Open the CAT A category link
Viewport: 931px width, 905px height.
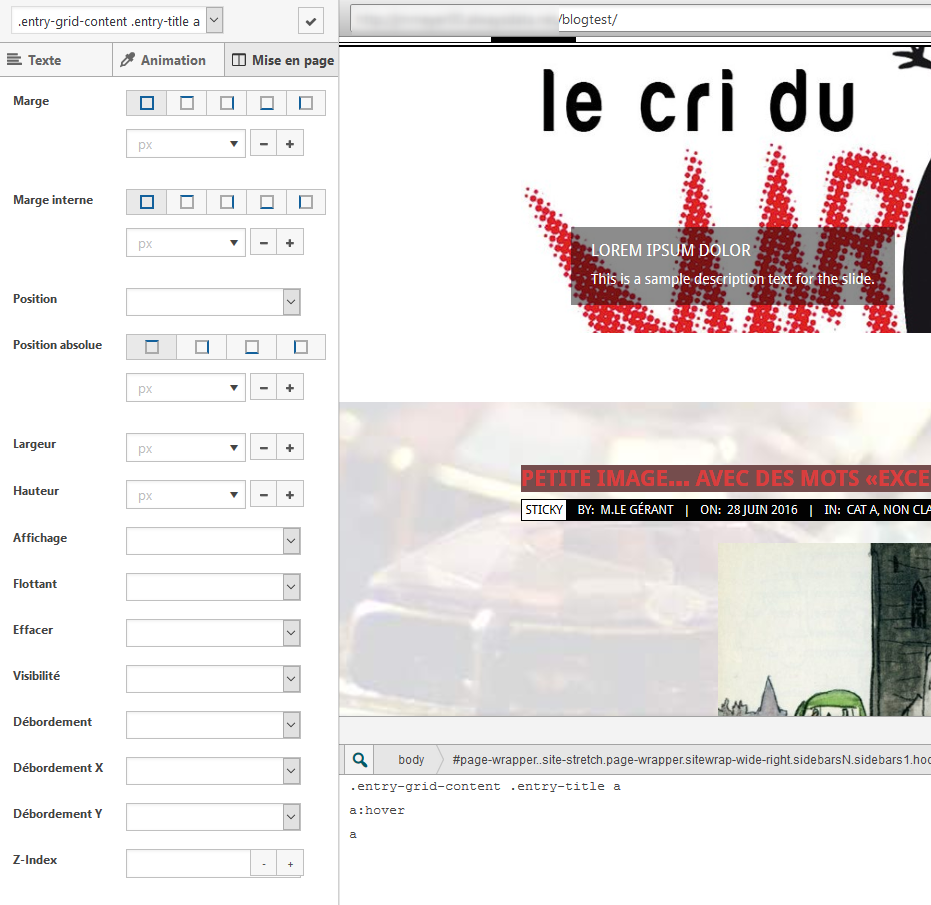(x=862, y=510)
